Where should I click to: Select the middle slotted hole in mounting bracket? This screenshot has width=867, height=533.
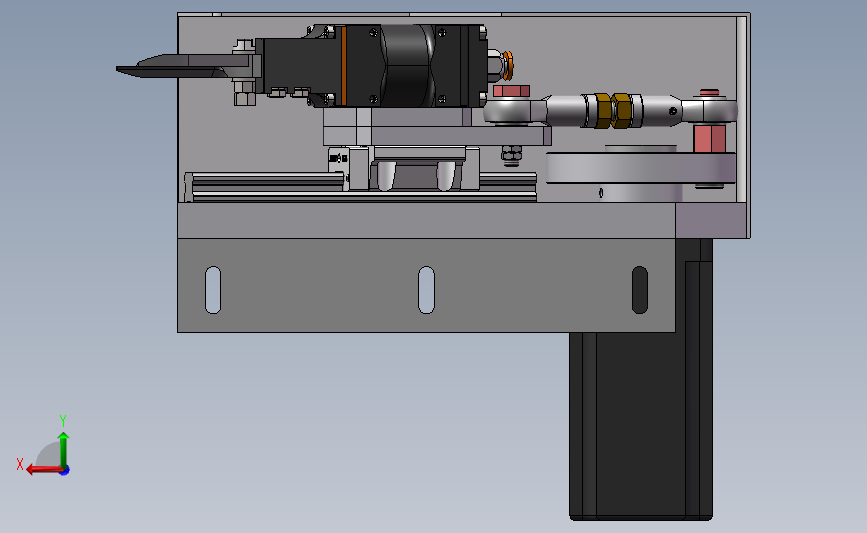(x=426, y=290)
